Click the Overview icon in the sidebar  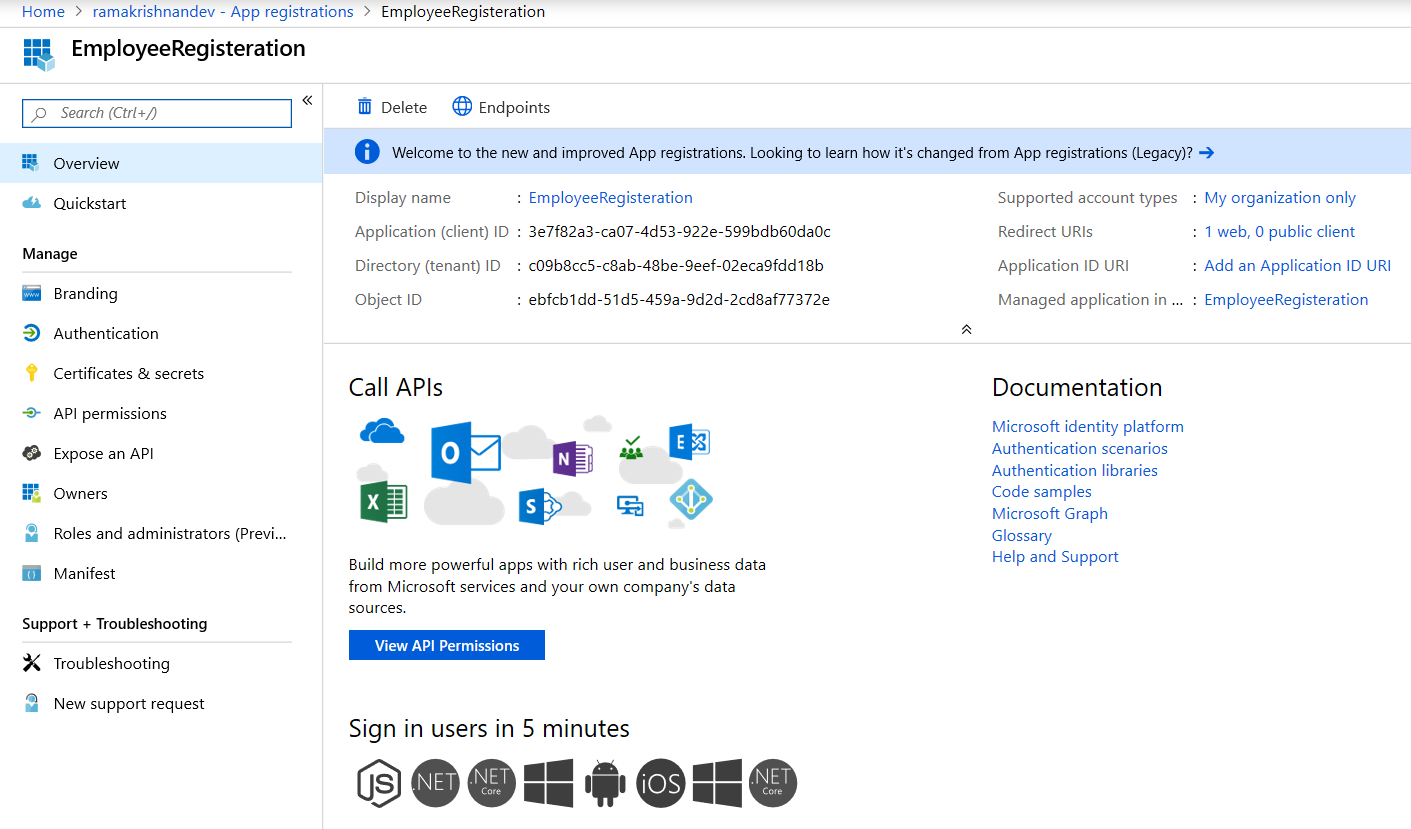pos(31,163)
